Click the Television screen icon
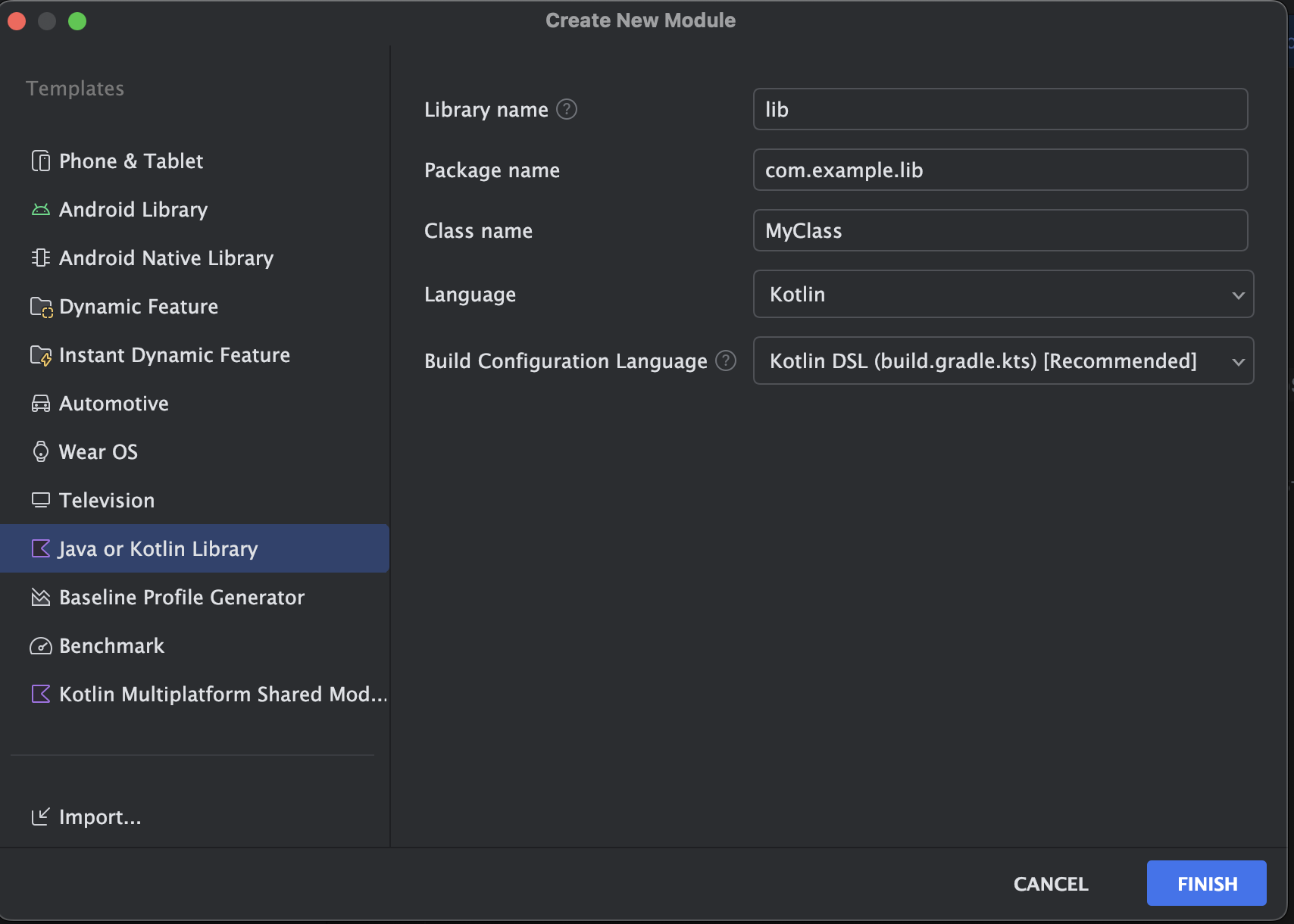1294x924 pixels. tap(41, 501)
